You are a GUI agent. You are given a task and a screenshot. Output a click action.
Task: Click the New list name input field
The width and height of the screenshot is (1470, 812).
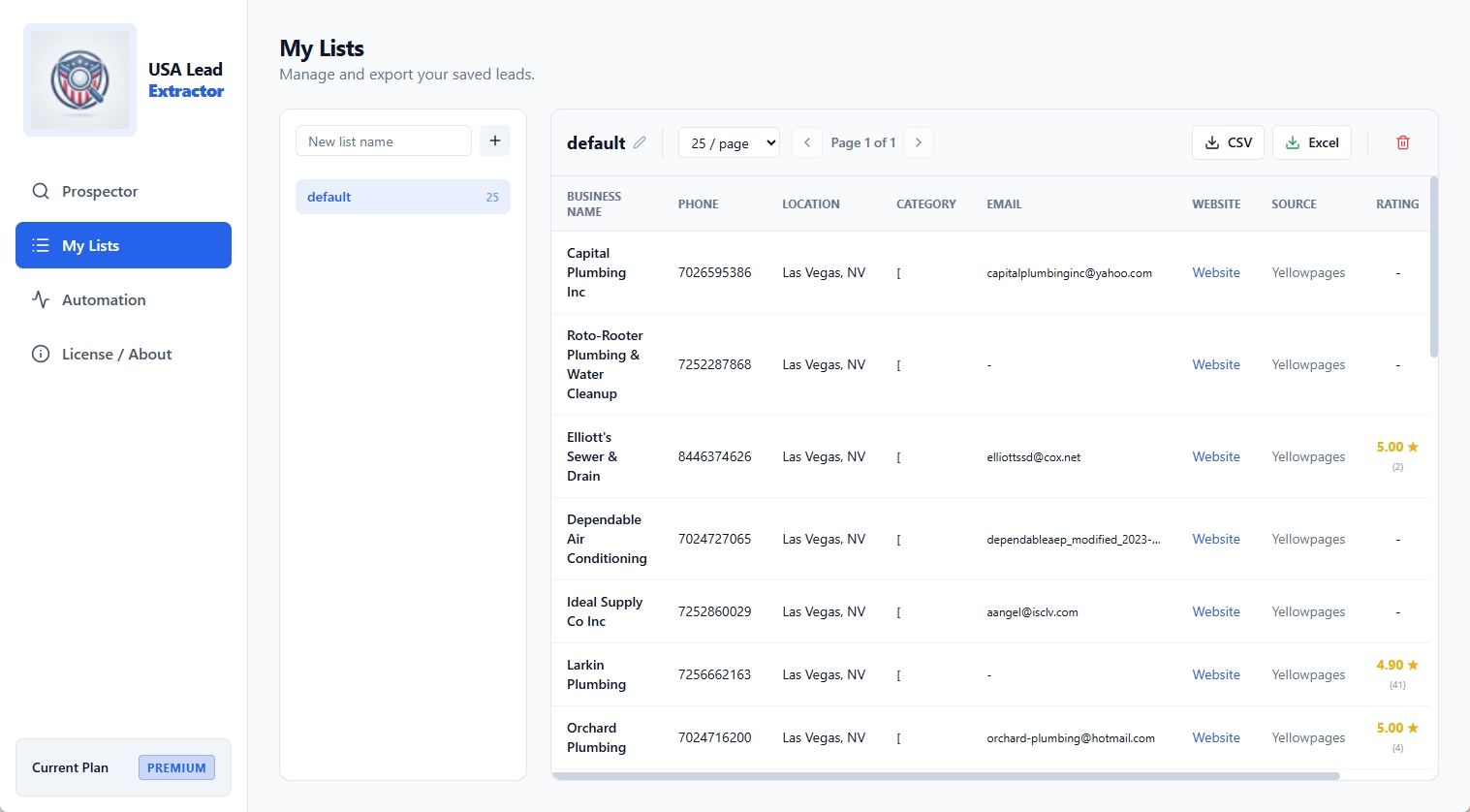[x=383, y=141]
